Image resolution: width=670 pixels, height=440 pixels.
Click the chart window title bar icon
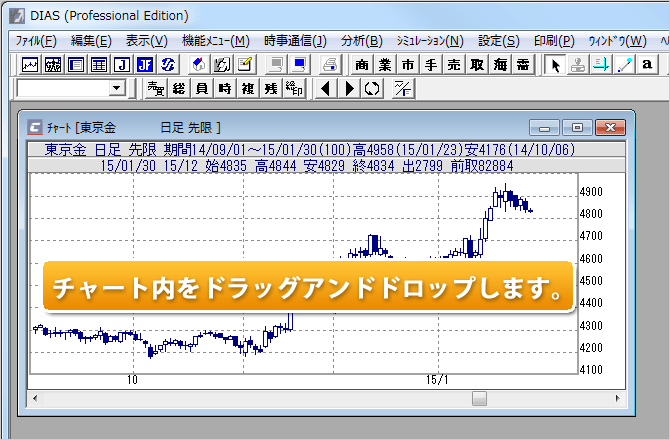click(36, 127)
